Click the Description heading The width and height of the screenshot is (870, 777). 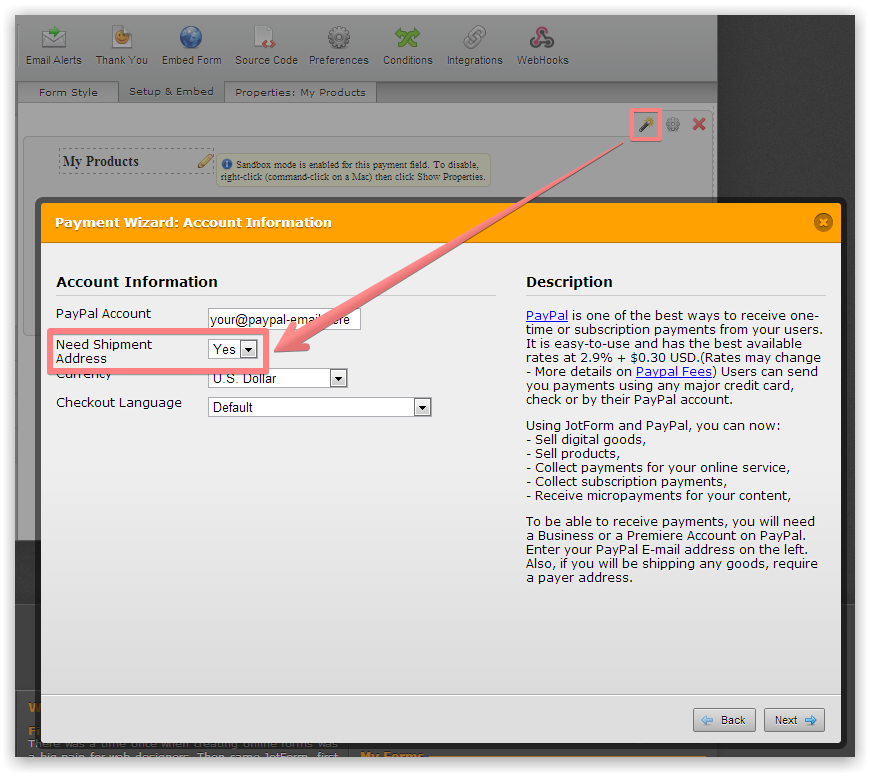569,282
